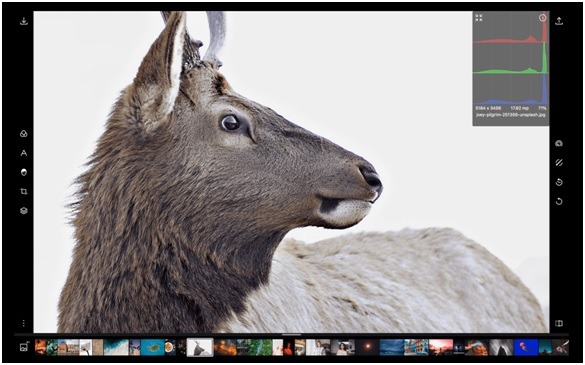The width and height of the screenshot is (585, 365).
Task: Open the blue jellyfish thumbnail
Action: click(x=526, y=347)
